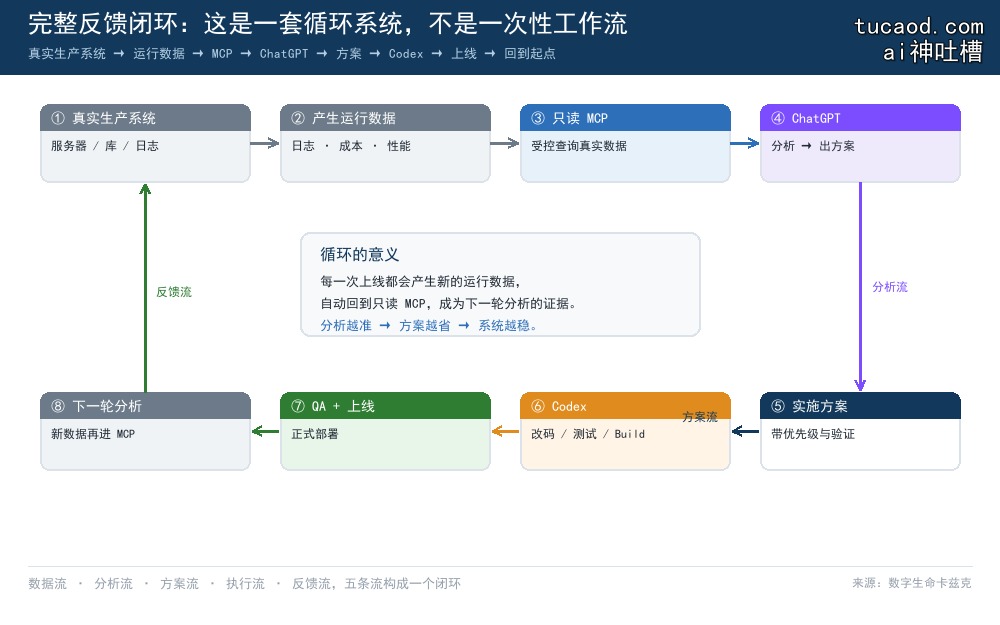
Task: Click the source credit 来源：数字生命卡兹克
Action: coord(912,583)
